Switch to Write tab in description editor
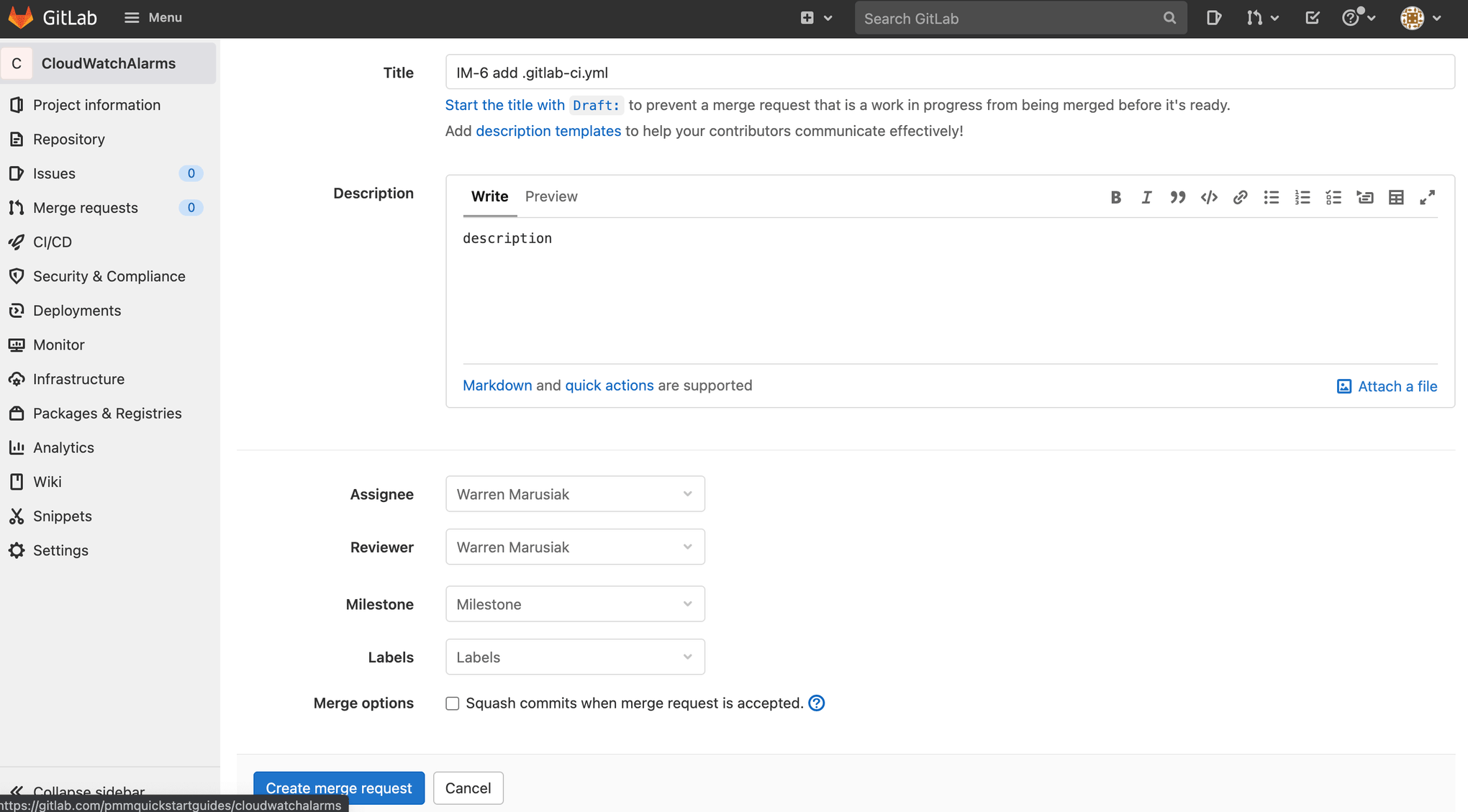Image resolution: width=1468 pixels, height=812 pixels. click(x=489, y=196)
